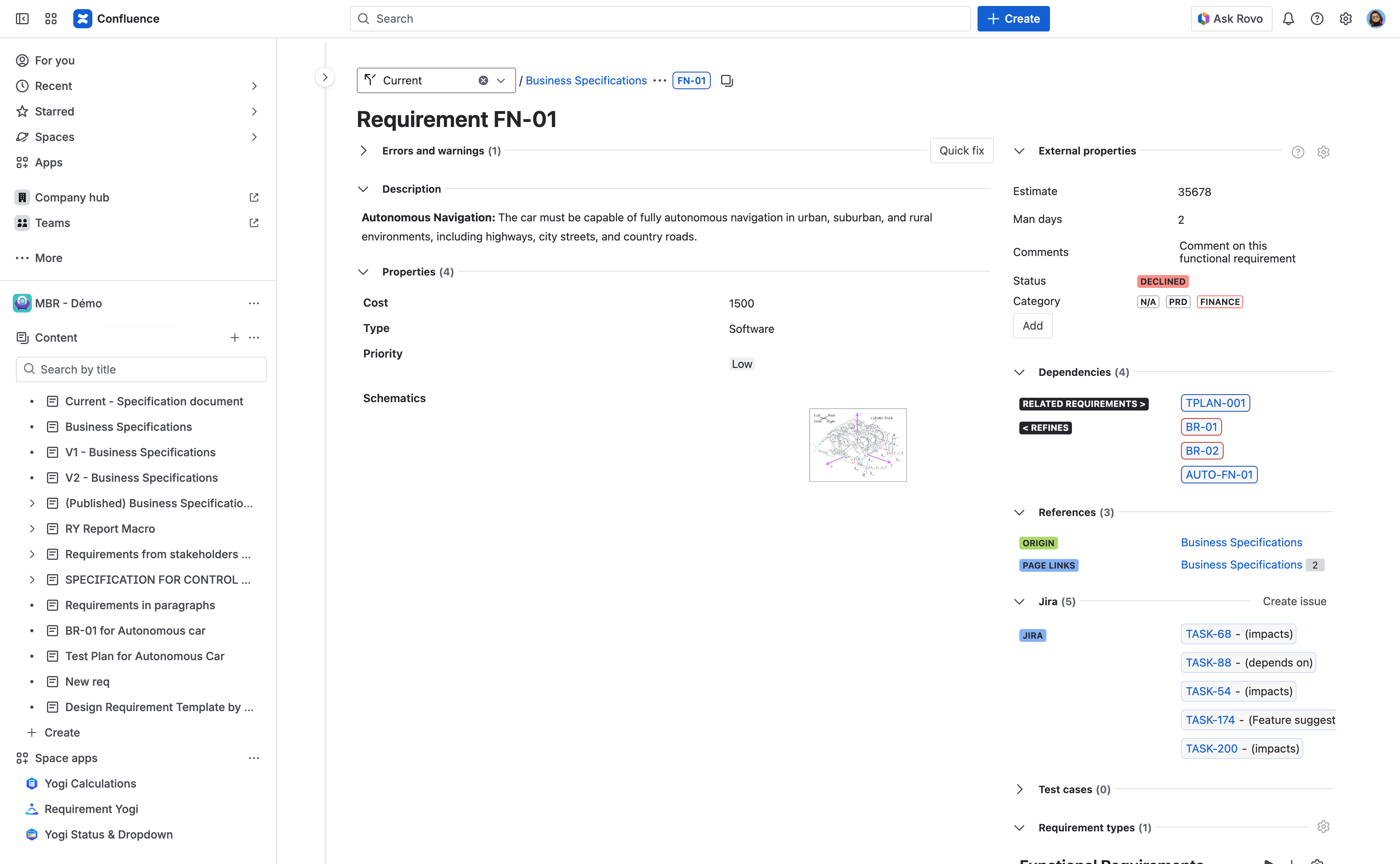Expand the RY Report Macro page tree
Image resolution: width=1400 pixels, height=864 pixels.
pos(32,529)
